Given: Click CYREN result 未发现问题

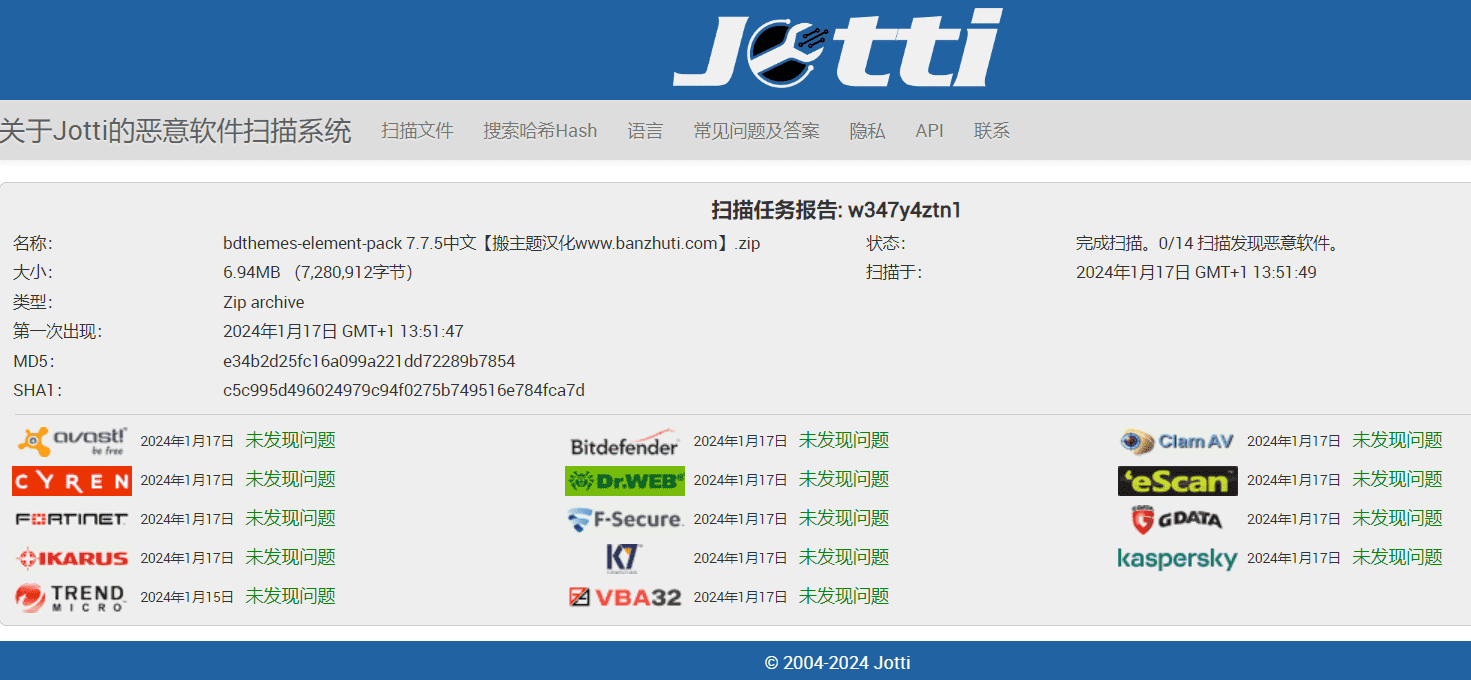Looking at the screenshot, I should (290, 479).
